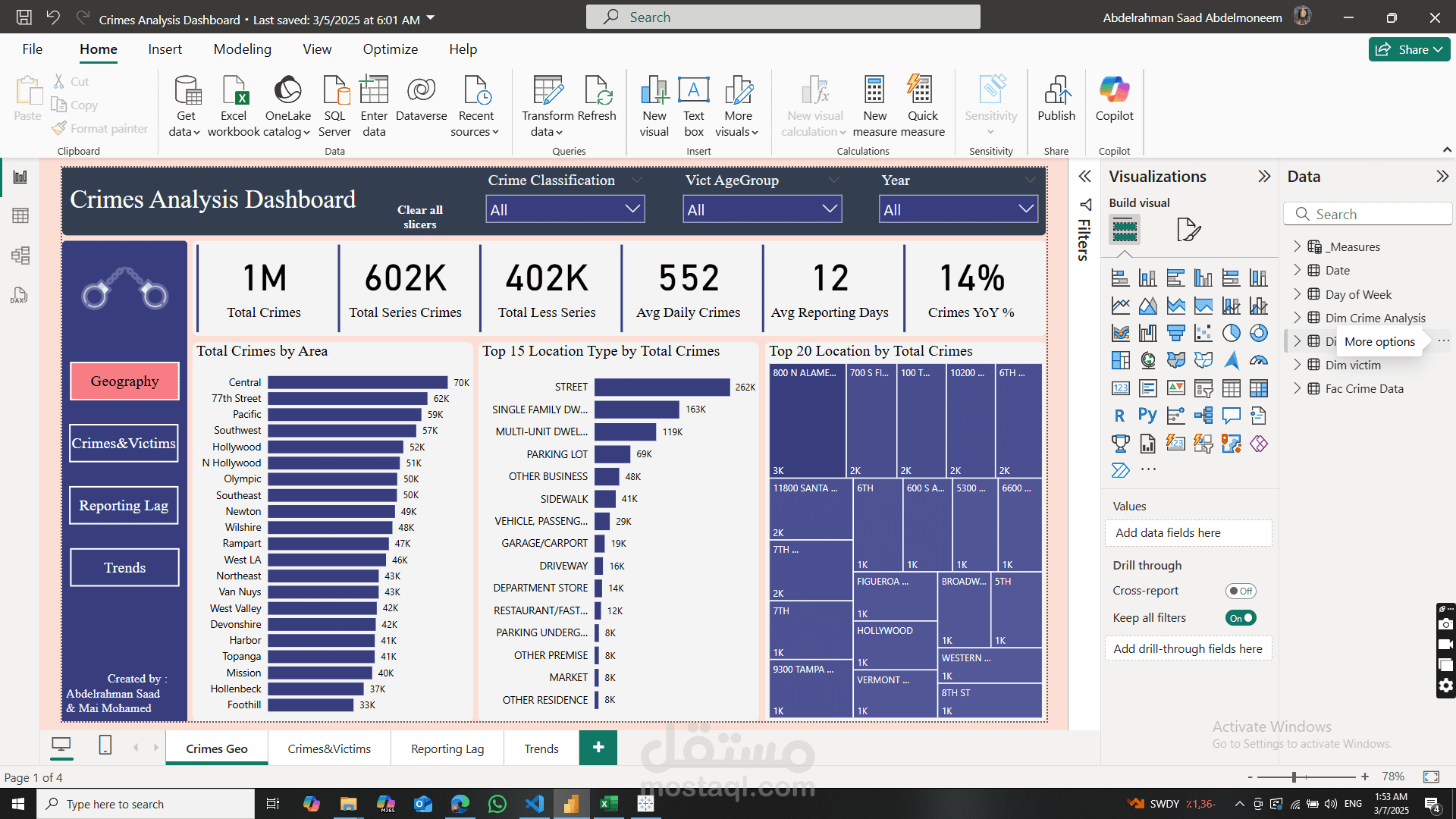1456x819 pixels.
Task: Collapse the Visualizations pane
Action: pos(1264,177)
